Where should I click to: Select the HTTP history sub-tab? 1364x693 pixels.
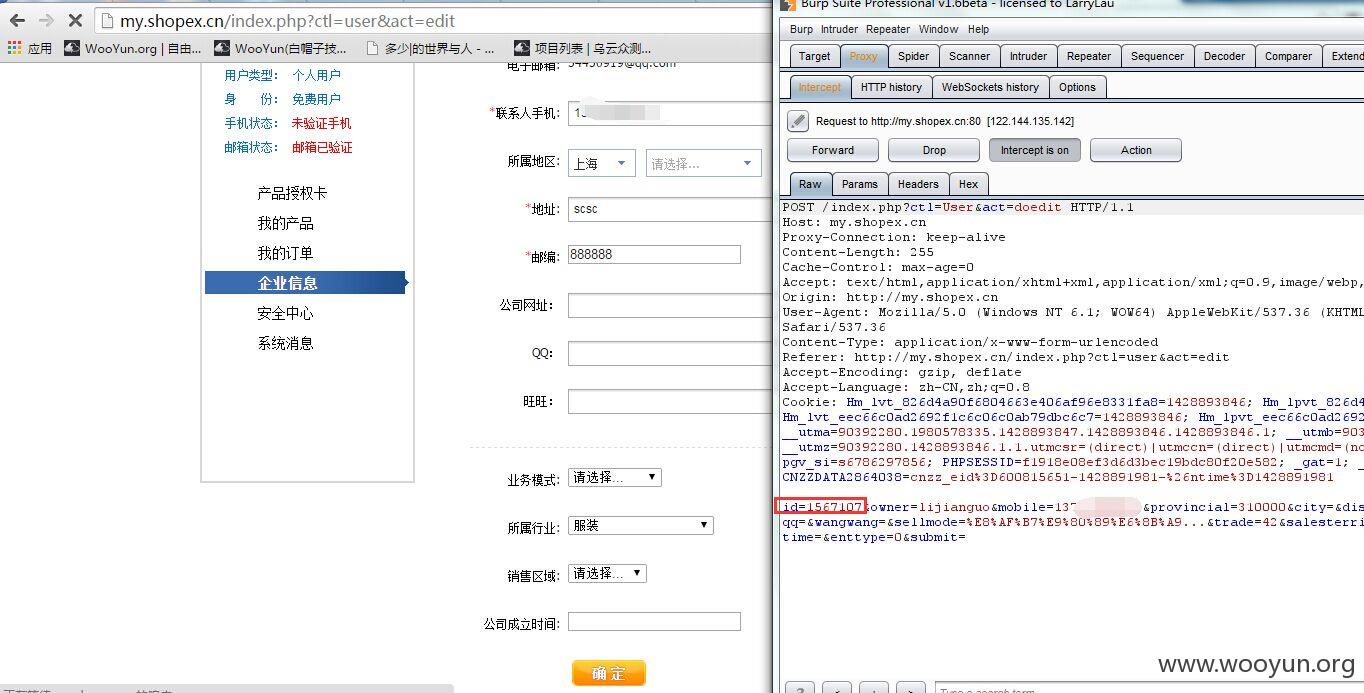point(891,87)
